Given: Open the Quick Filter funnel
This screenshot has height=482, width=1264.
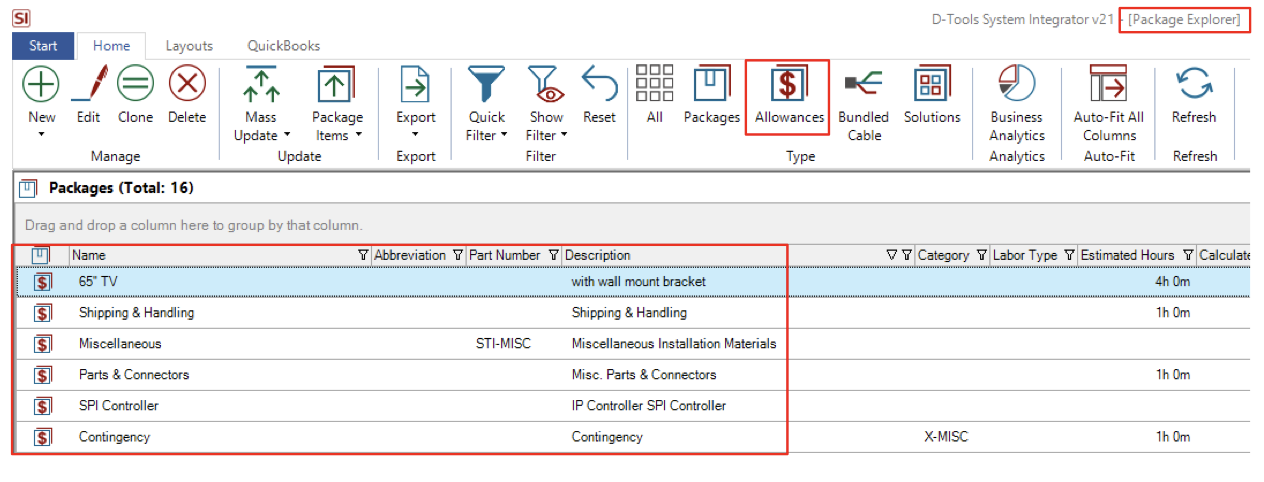Looking at the screenshot, I should (487, 84).
